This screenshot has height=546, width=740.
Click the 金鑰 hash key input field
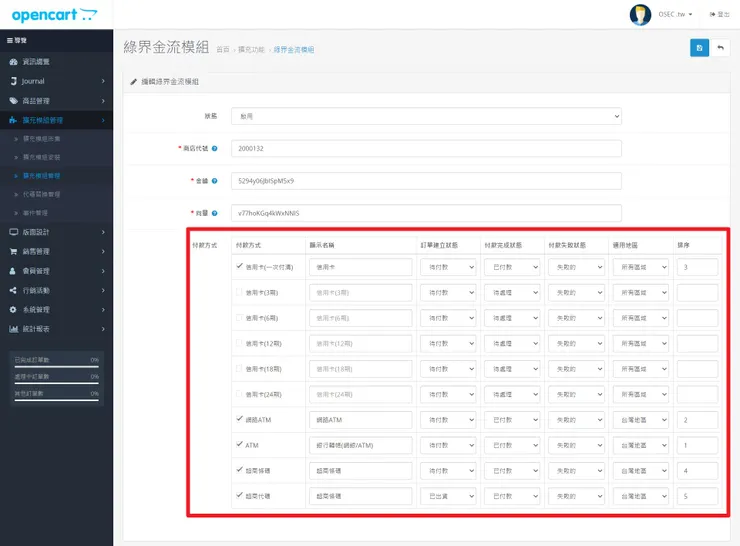pos(426,181)
